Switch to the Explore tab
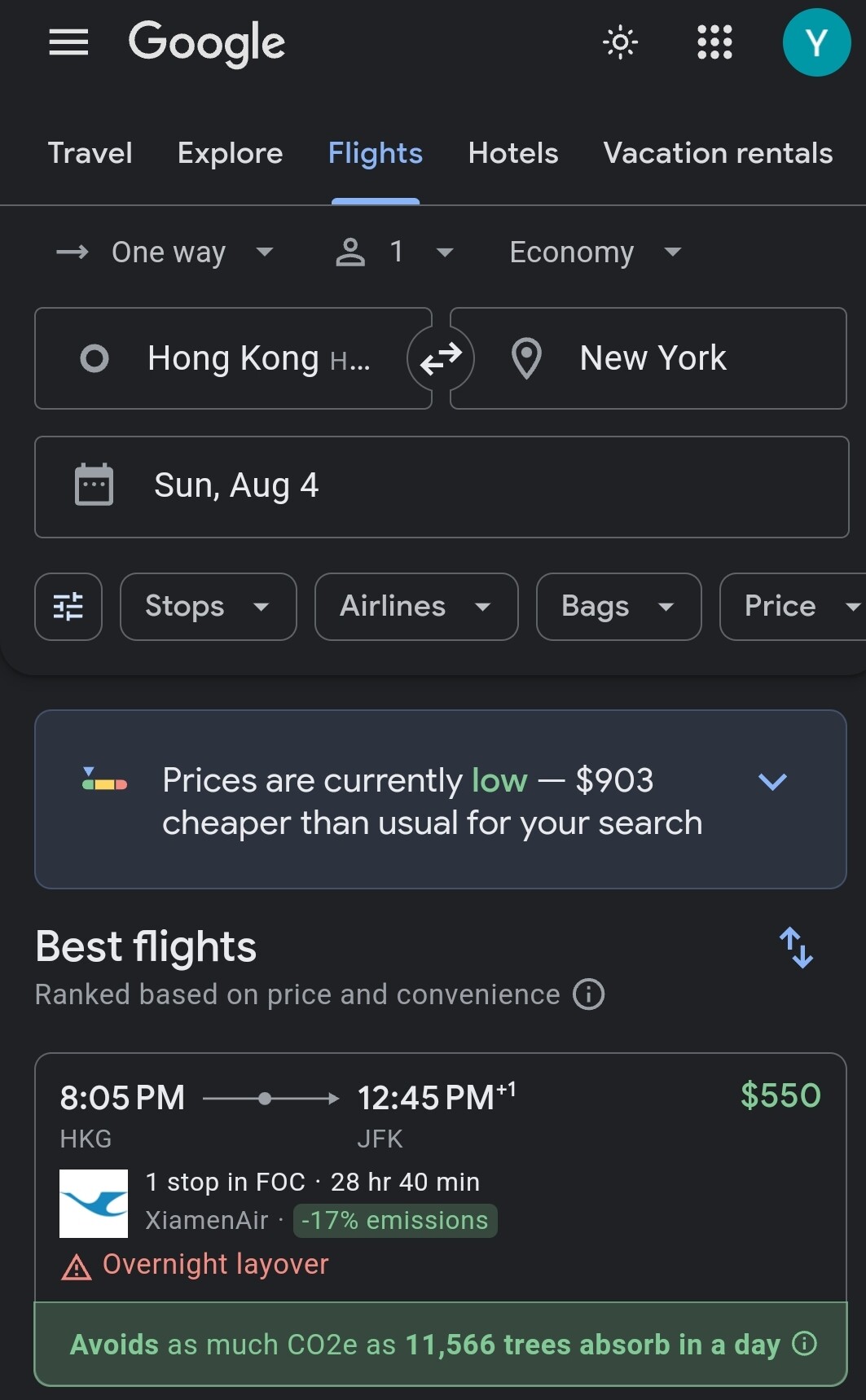 [230, 153]
